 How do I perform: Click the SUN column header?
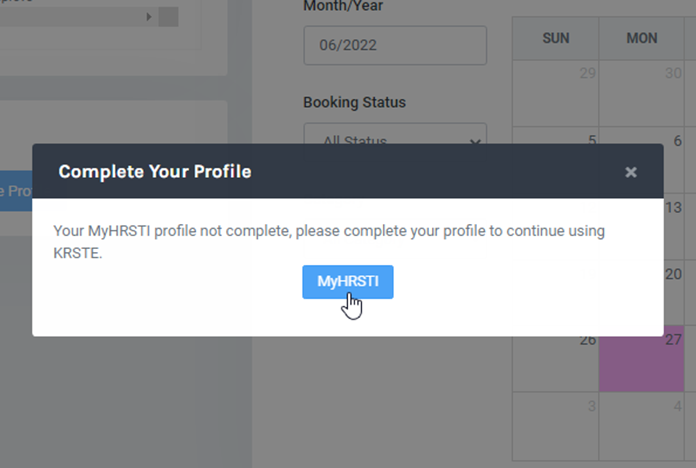[x=556, y=38]
